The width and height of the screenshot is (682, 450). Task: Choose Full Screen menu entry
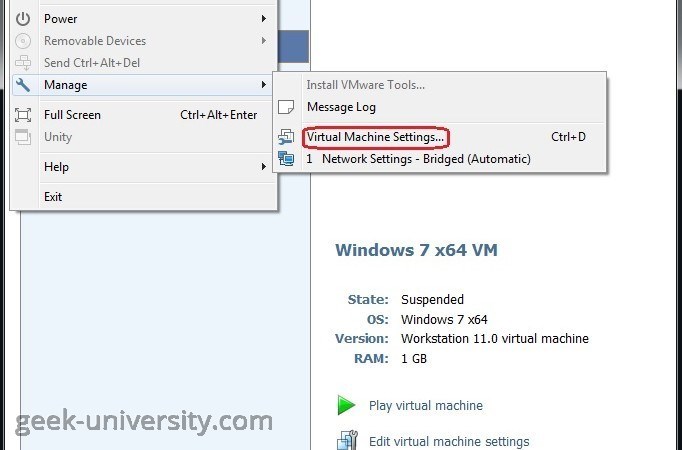144,115
